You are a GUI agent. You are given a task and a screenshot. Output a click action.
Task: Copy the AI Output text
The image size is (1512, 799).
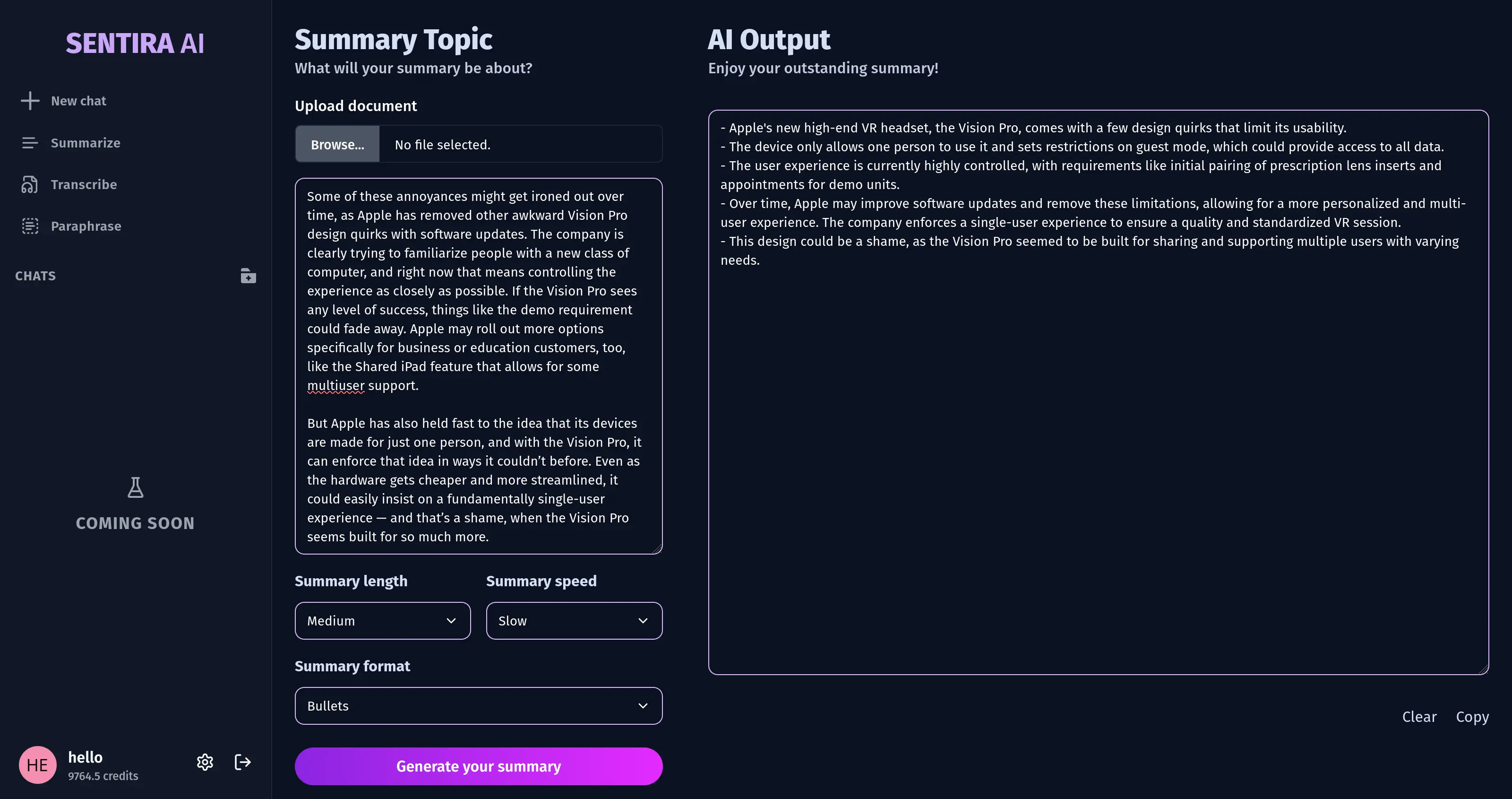pyautogui.click(x=1471, y=716)
